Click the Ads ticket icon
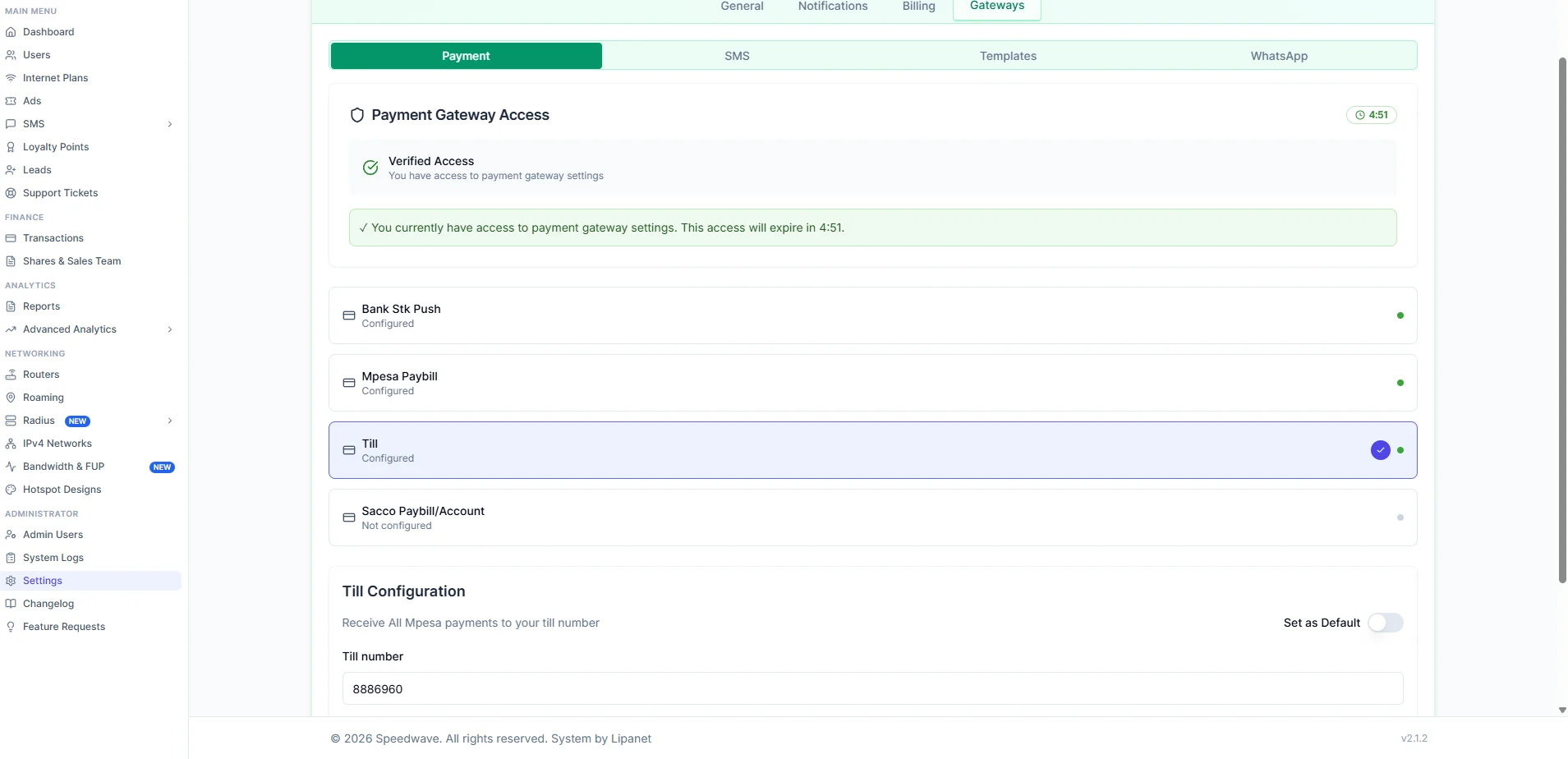Image resolution: width=1568 pixels, height=759 pixels. 11,101
